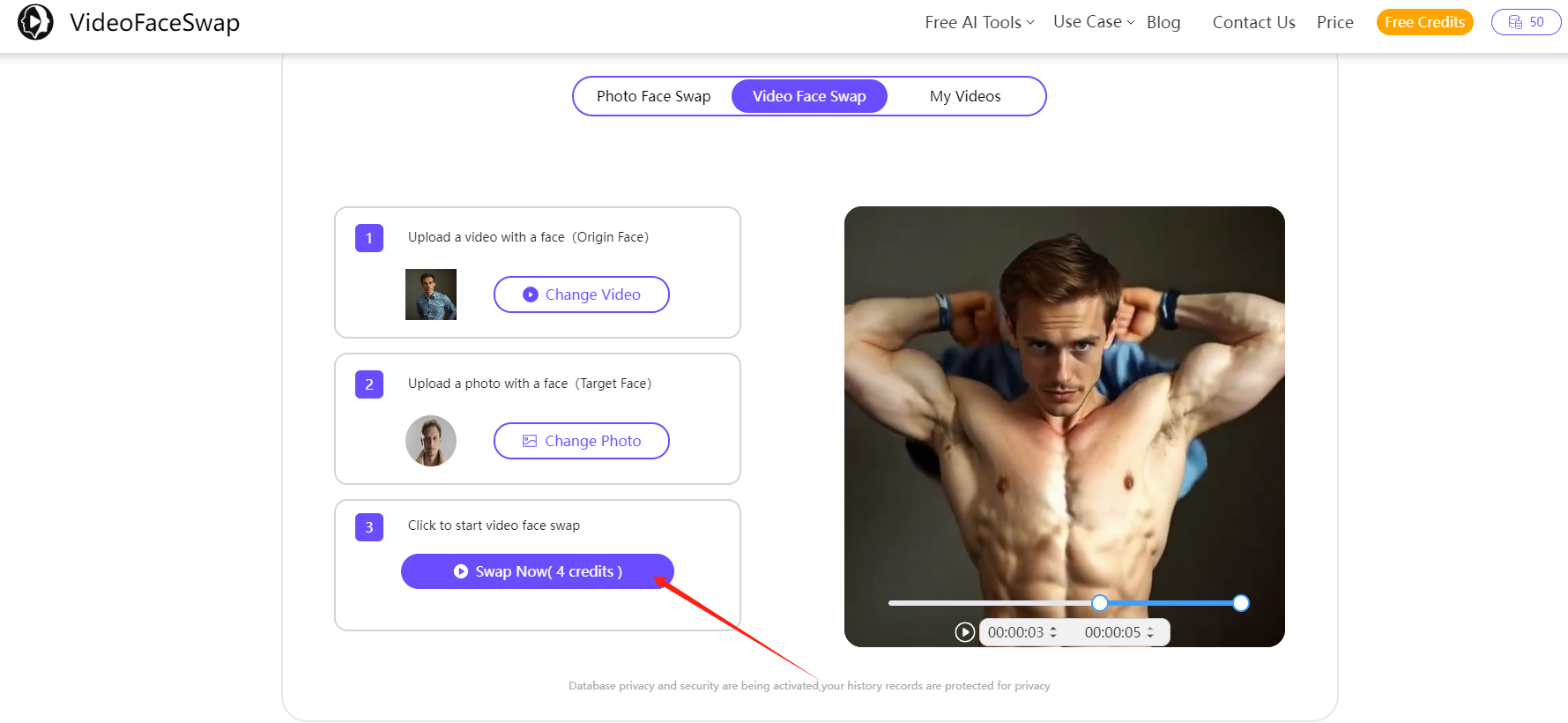1568x723 pixels.
Task: Play the video preview
Action: point(965,632)
